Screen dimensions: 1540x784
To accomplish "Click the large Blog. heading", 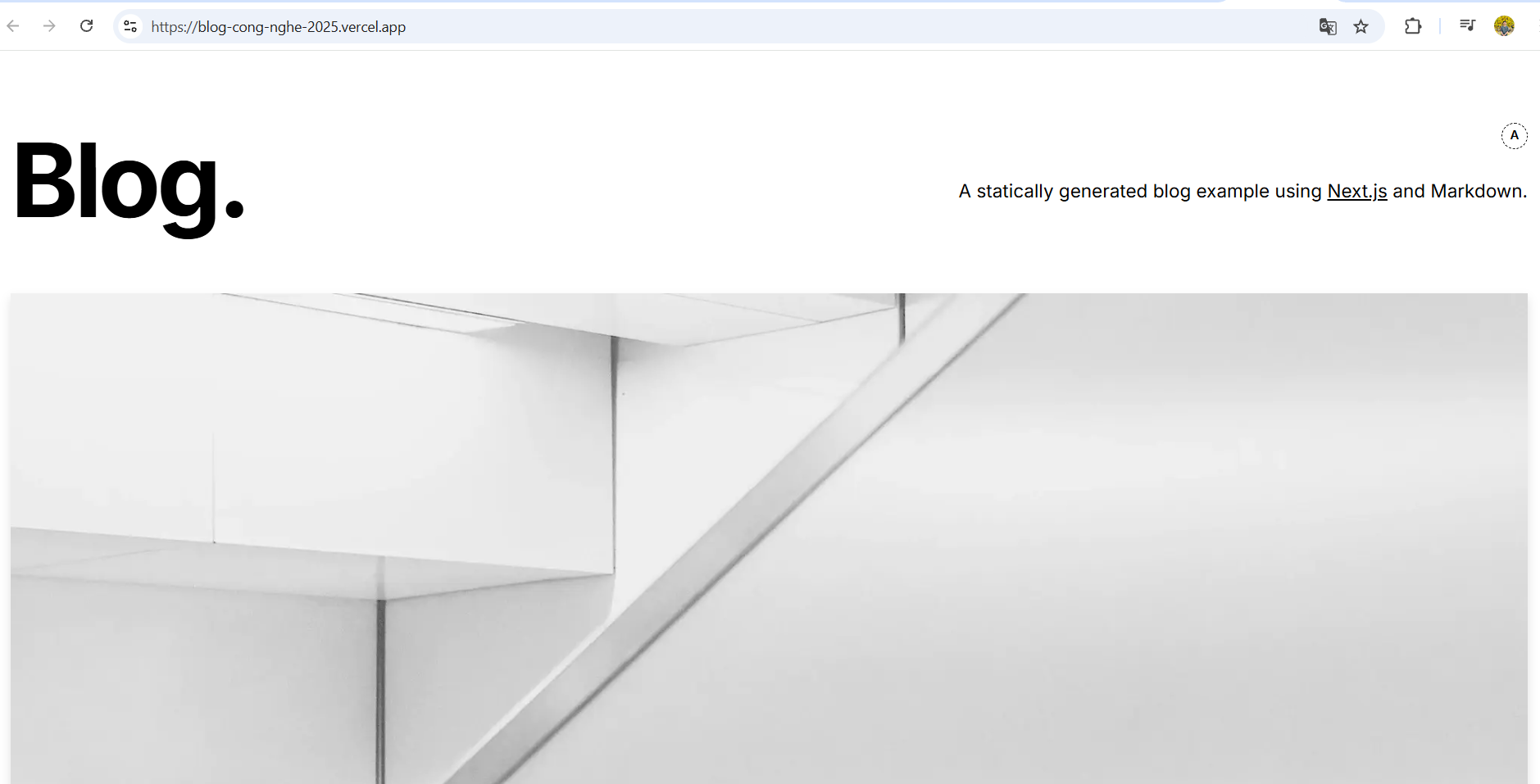I will click(129, 182).
